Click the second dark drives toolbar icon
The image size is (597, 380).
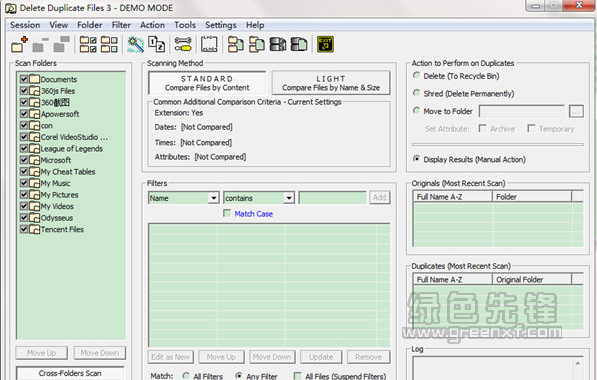299,44
